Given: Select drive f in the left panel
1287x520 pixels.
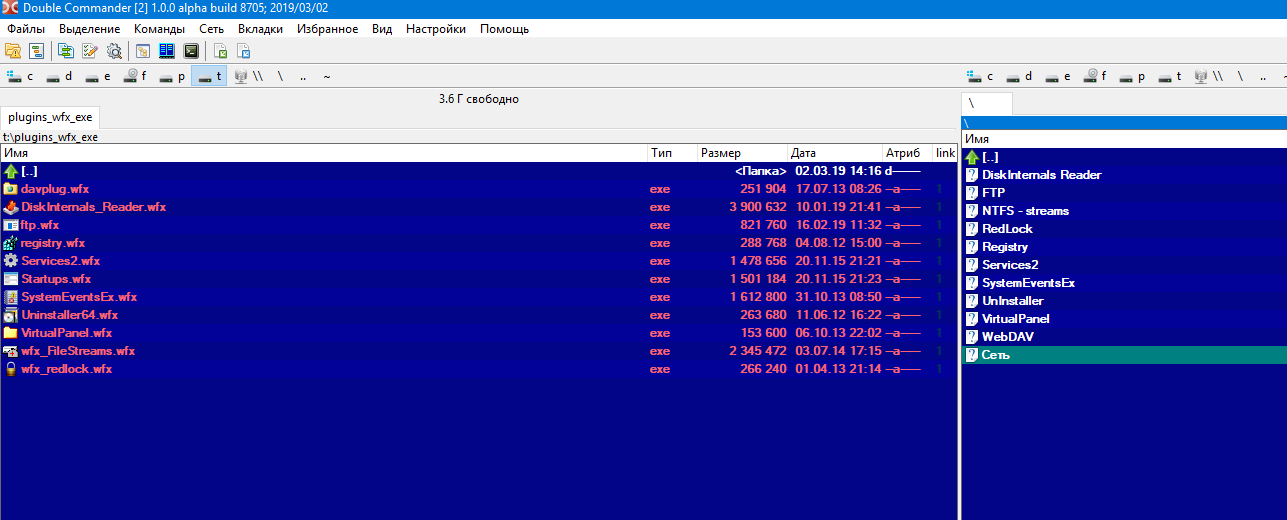Looking at the screenshot, I should (x=135, y=76).
